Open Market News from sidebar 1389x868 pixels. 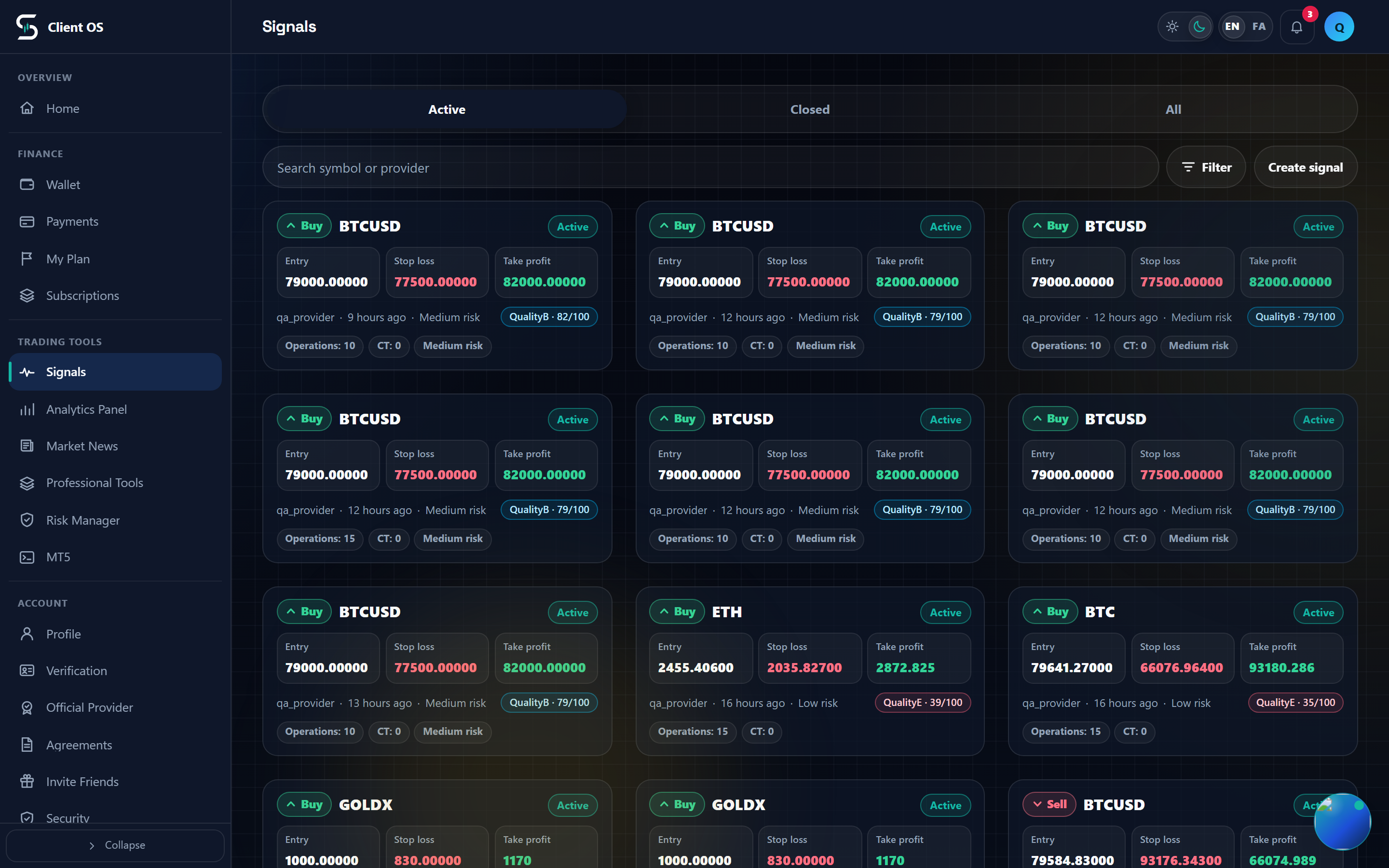[x=115, y=446]
